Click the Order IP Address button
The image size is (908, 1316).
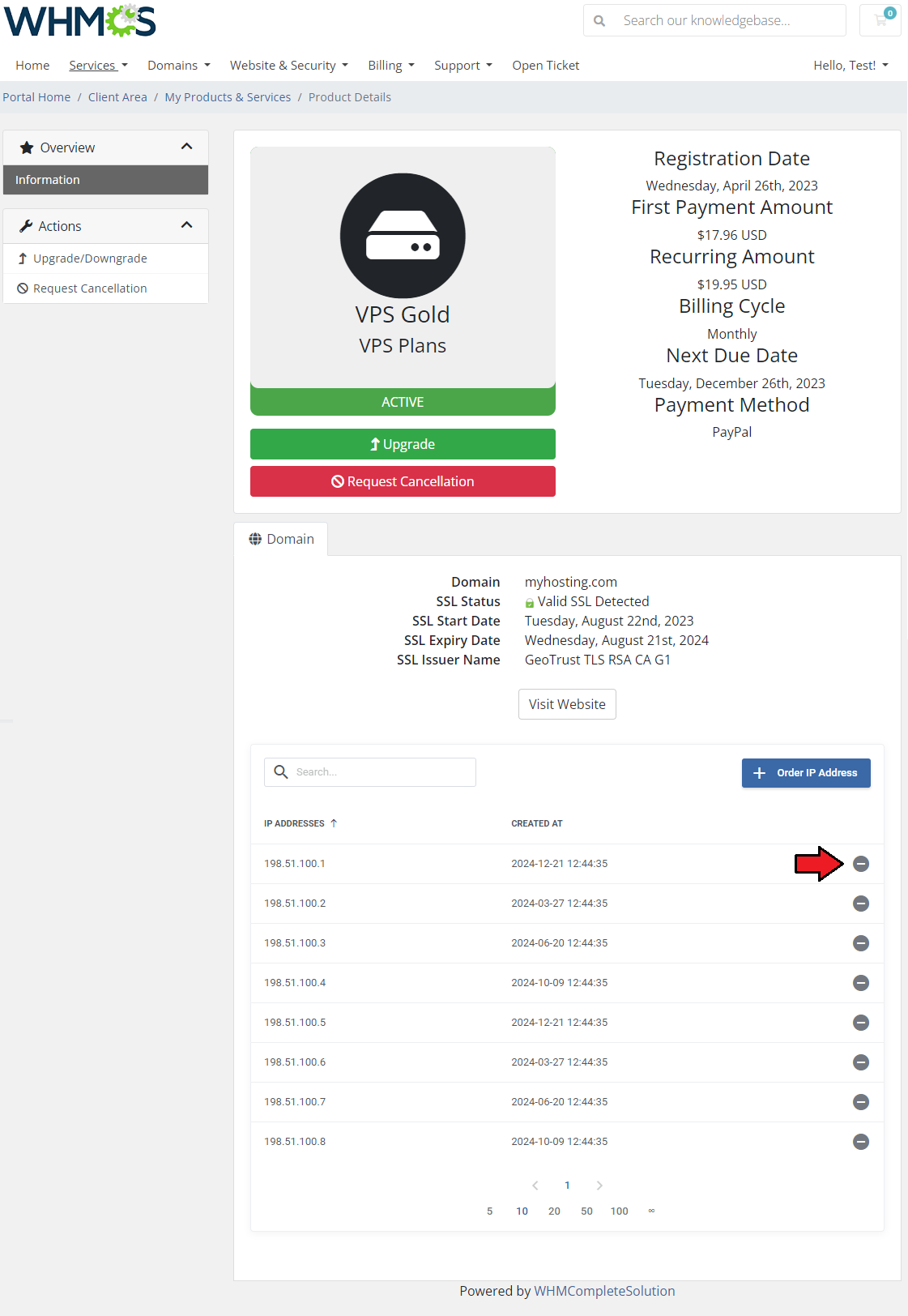806,773
